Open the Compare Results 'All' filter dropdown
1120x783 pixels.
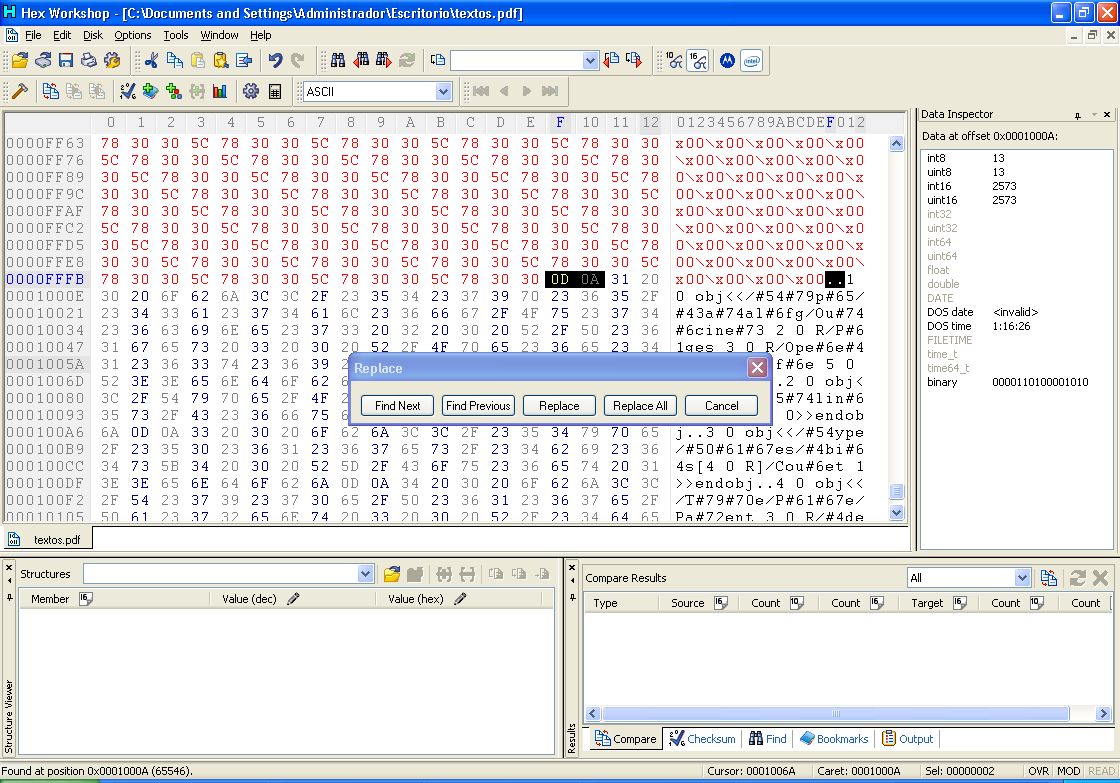[x=1022, y=577]
